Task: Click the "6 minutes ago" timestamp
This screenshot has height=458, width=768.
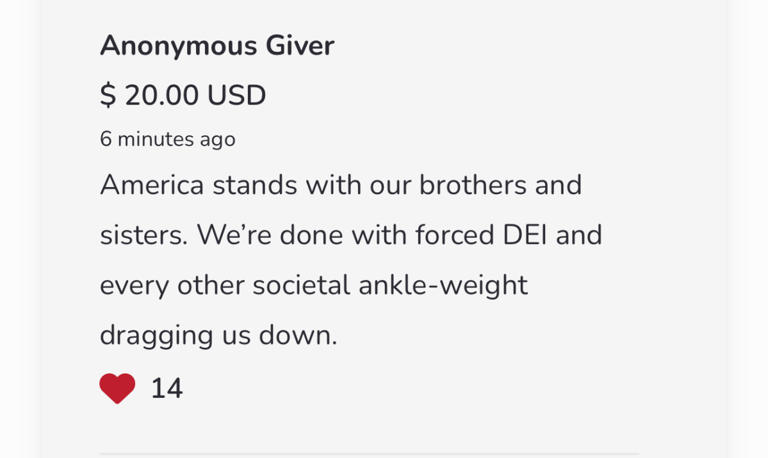Action: point(167,140)
